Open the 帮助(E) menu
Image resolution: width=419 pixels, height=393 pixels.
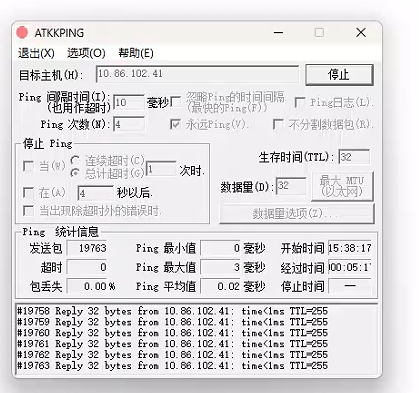coord(136,53)
